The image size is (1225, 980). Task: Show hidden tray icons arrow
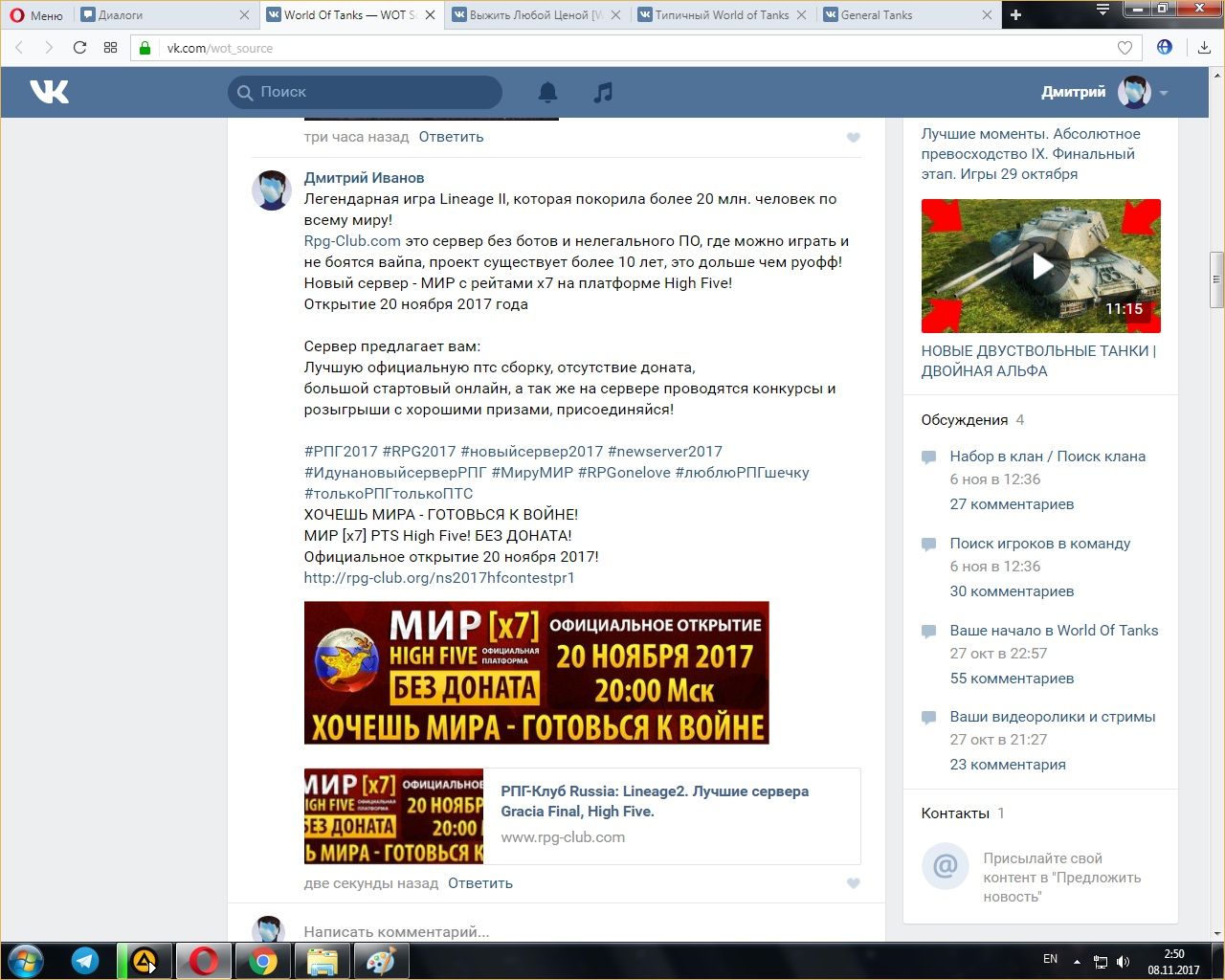pyautogui.click(x=1078, y=962)
